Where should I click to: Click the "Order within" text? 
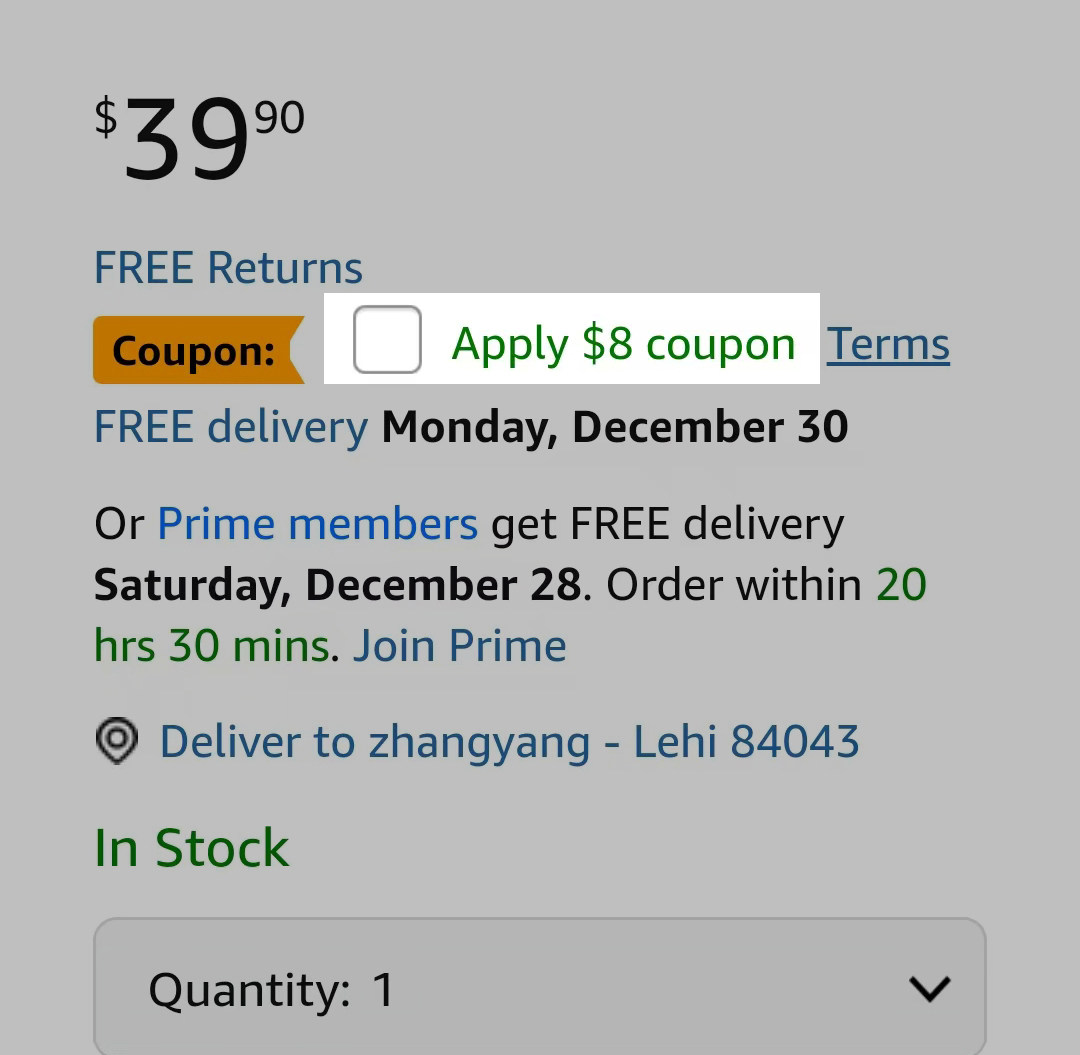tap(734, 585)
